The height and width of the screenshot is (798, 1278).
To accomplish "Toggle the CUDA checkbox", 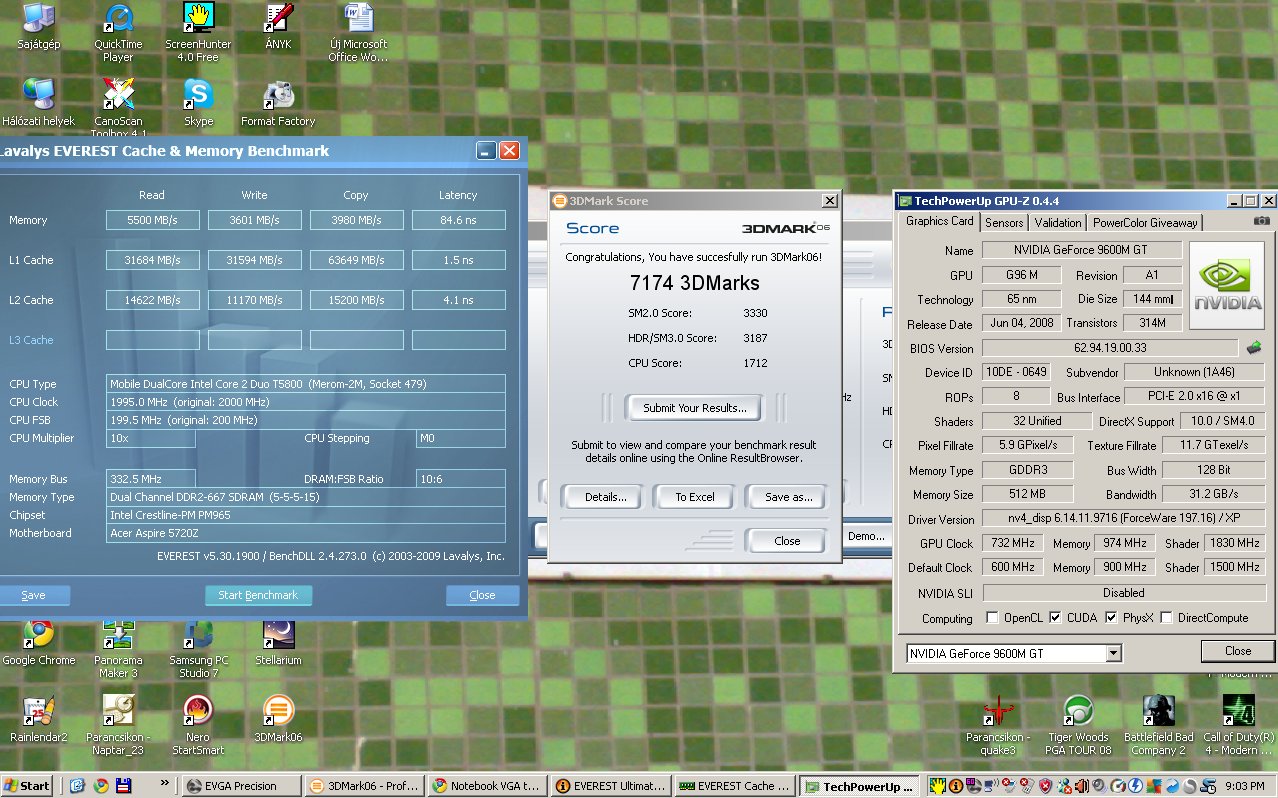I will point(1055,618).
